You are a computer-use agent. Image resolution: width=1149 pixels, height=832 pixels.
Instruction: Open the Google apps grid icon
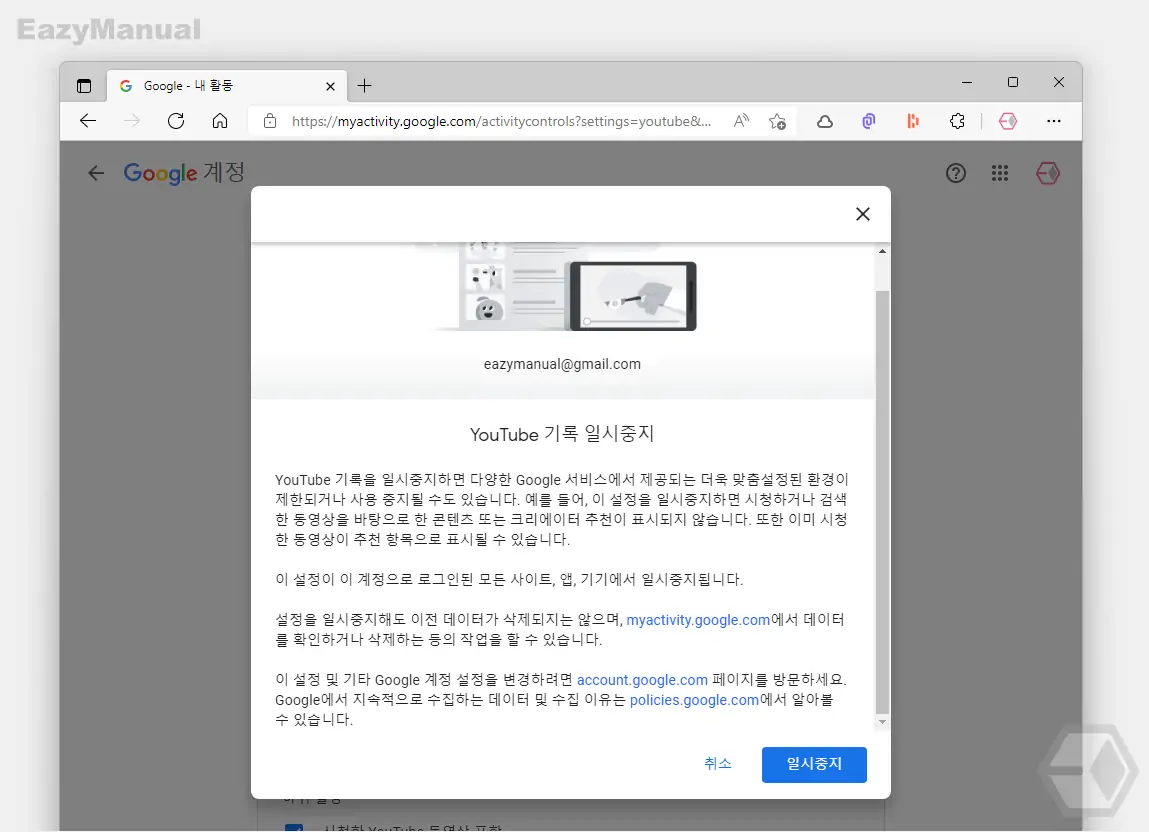[x=1000, y=173]
